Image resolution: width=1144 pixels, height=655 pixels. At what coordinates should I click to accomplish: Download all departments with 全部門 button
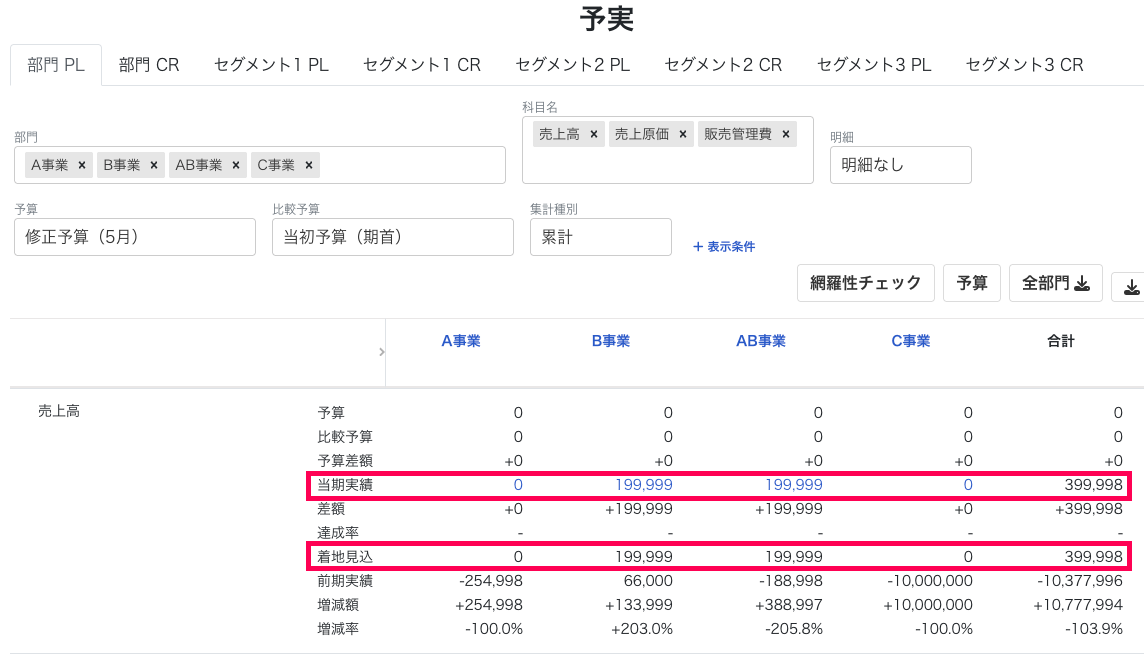tap(1055, 283)
